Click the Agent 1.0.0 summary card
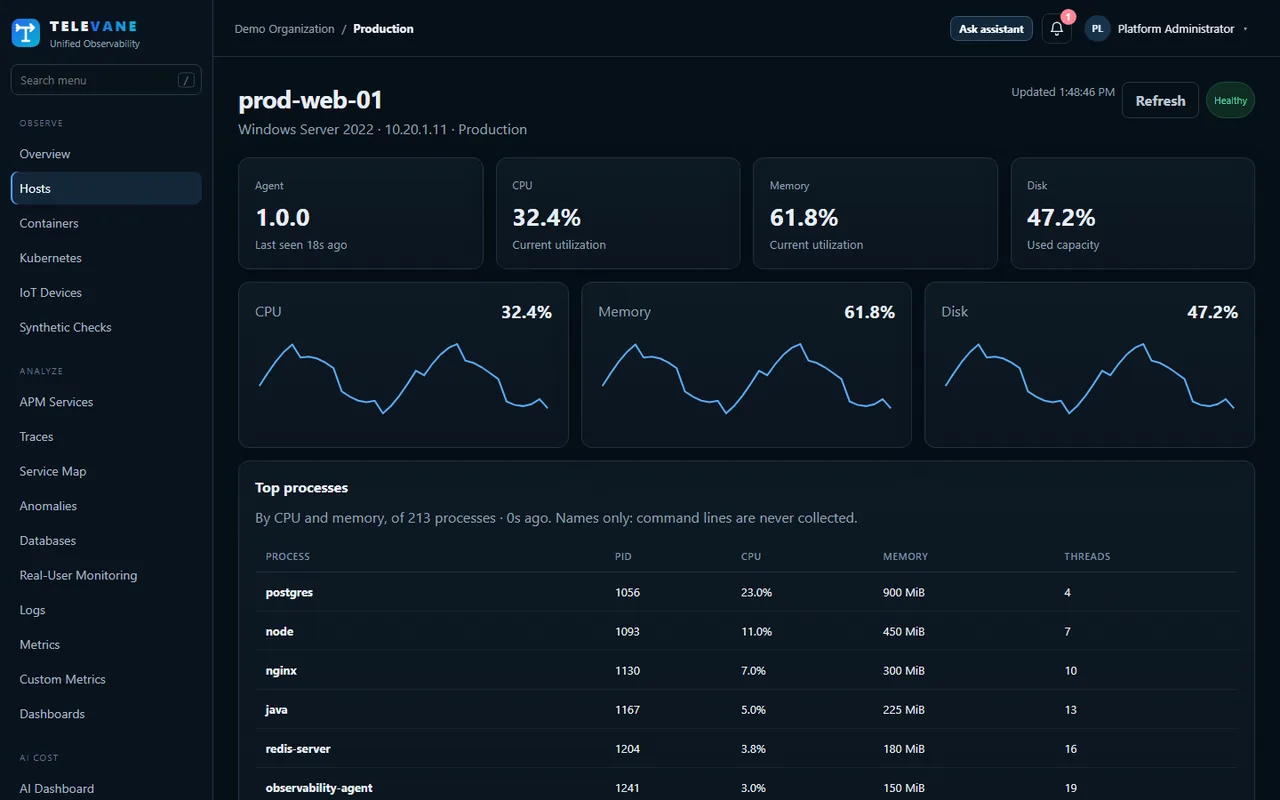The image size is (1280, 800). click(361, 213)
